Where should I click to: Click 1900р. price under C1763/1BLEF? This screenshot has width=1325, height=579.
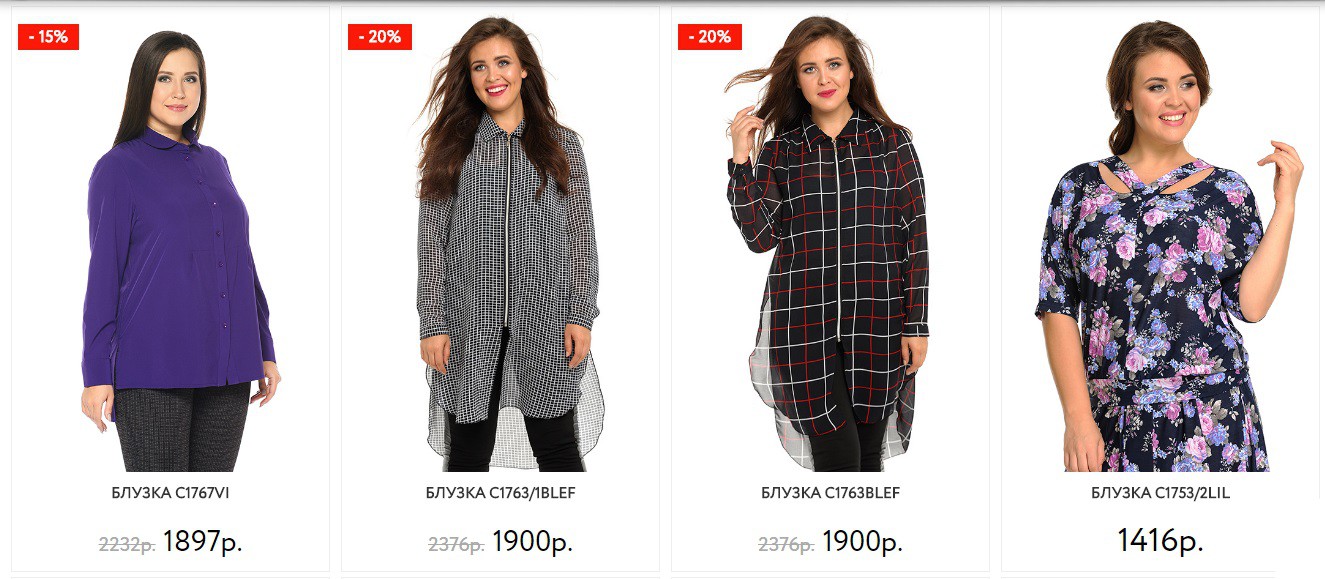[x=532, y=542]
